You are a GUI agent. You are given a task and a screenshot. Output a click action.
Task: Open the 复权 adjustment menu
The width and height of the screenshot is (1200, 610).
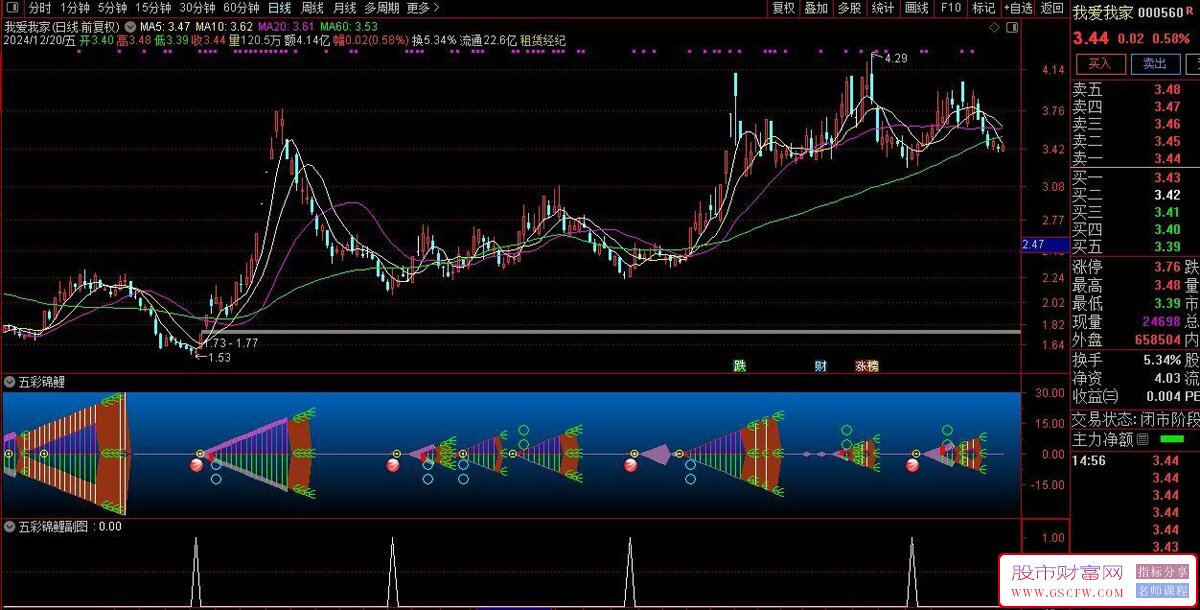tap(783, 8)
